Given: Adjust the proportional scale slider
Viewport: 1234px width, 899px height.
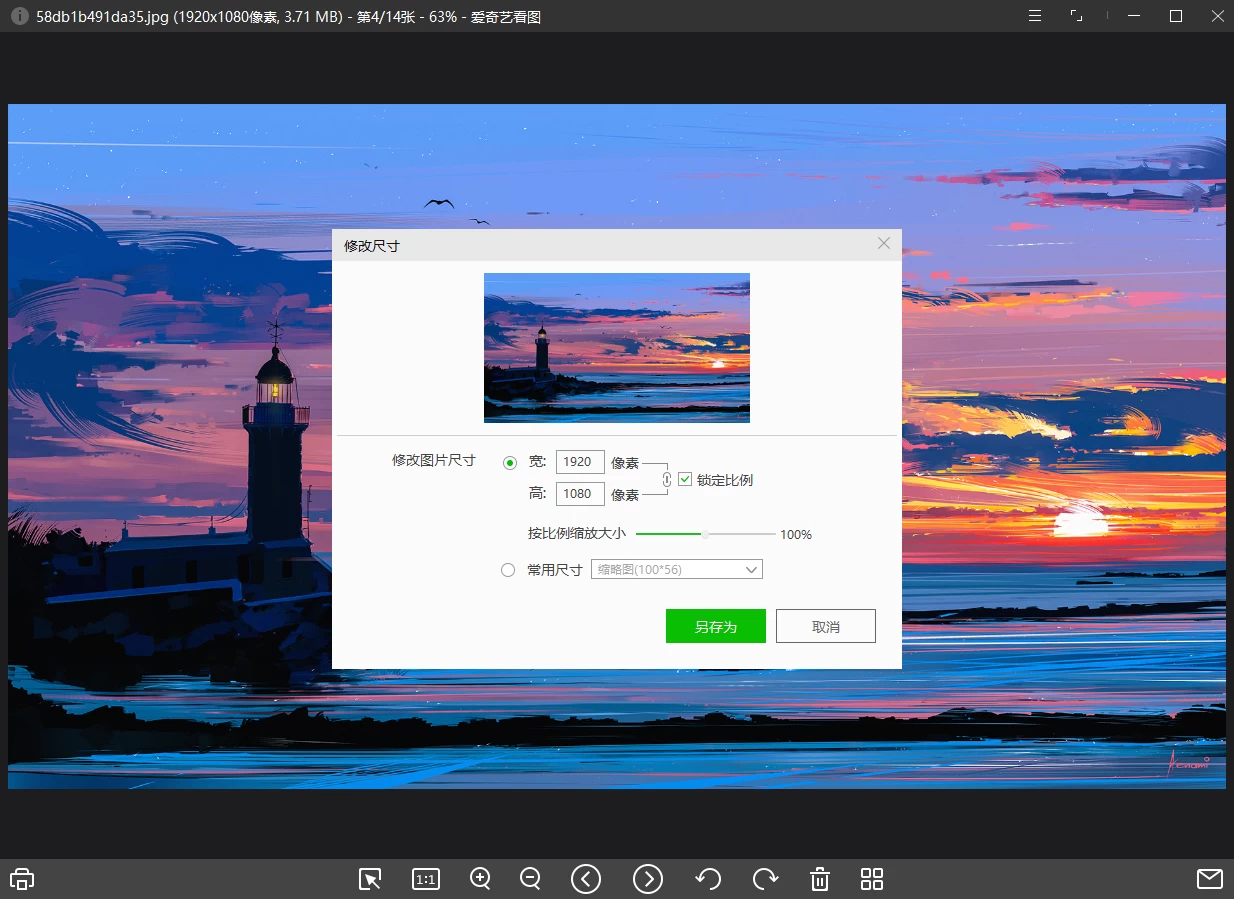Looking at the screenshot, I should (705, 534).
